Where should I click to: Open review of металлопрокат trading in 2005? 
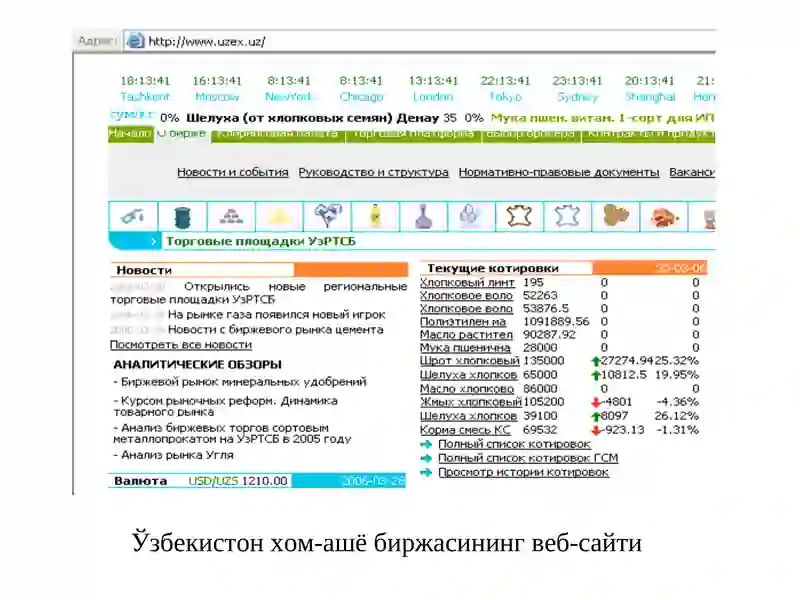point(232,434)
